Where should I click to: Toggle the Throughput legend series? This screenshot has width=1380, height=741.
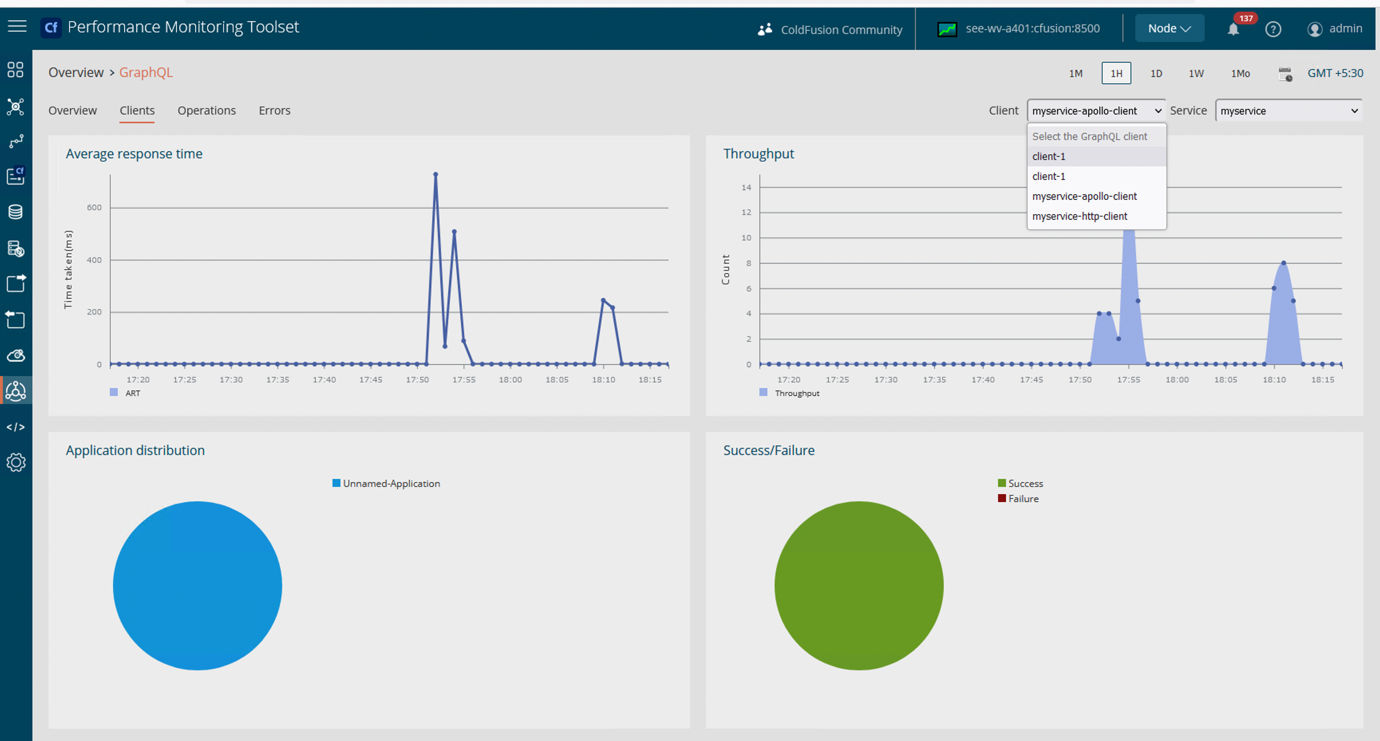click(x=789, y=393)
